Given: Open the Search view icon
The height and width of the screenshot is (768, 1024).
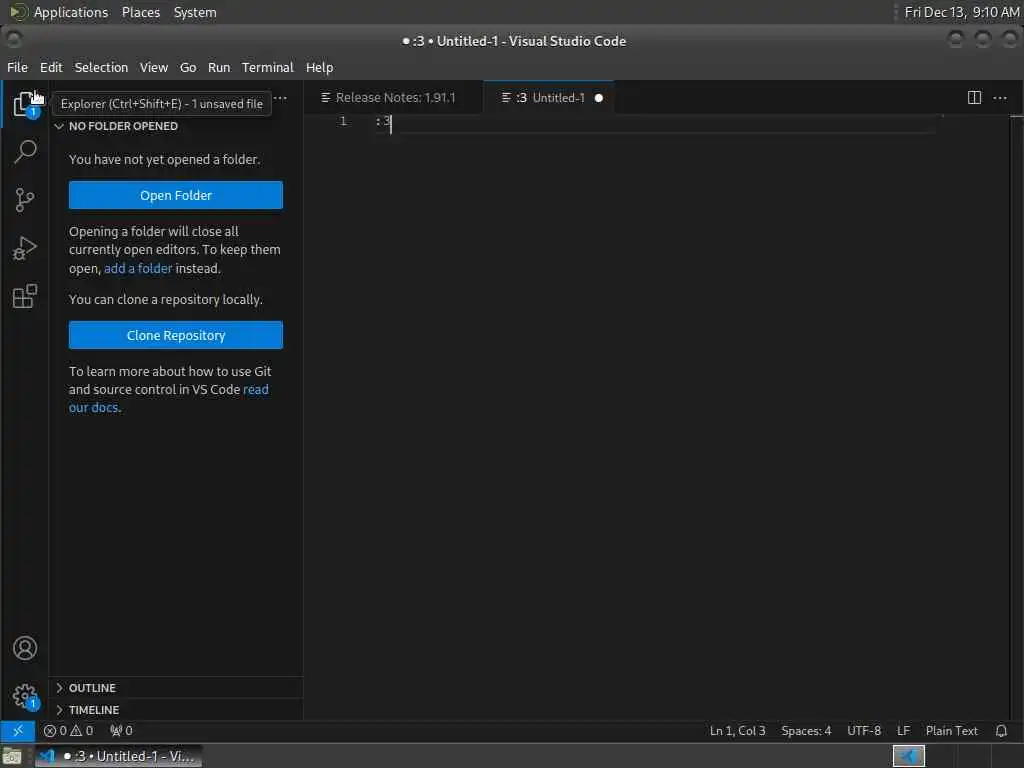Looking at the screenshot, I should tap(25, 152).
